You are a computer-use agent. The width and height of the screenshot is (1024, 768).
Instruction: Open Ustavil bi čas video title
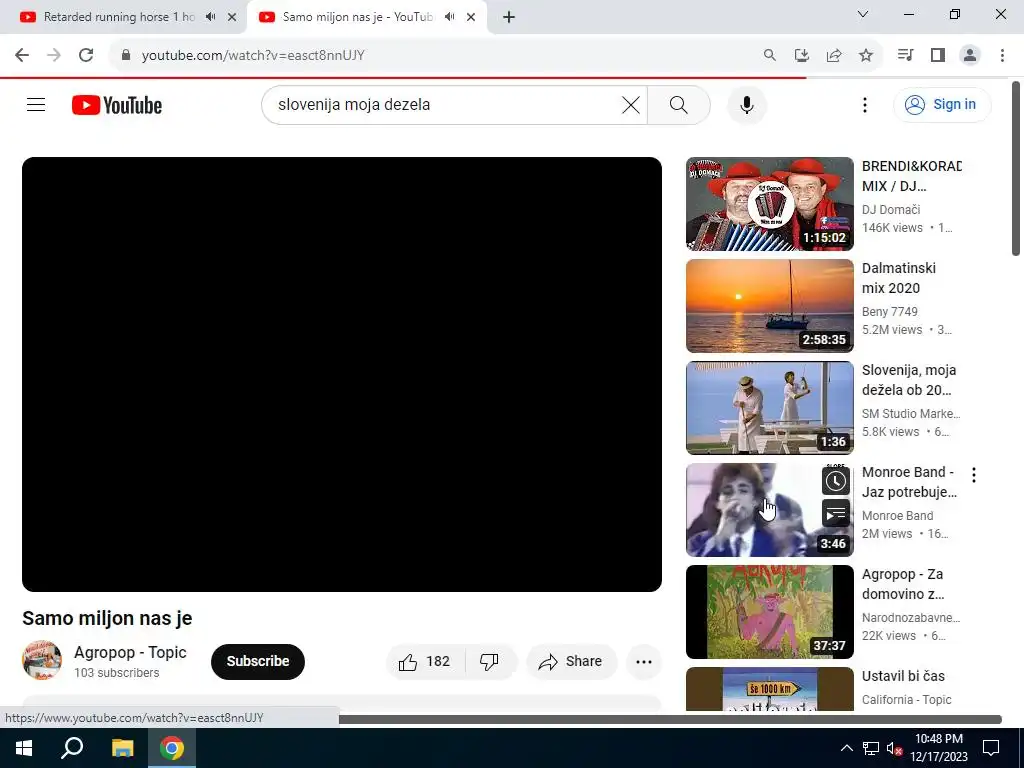(903, 677)
